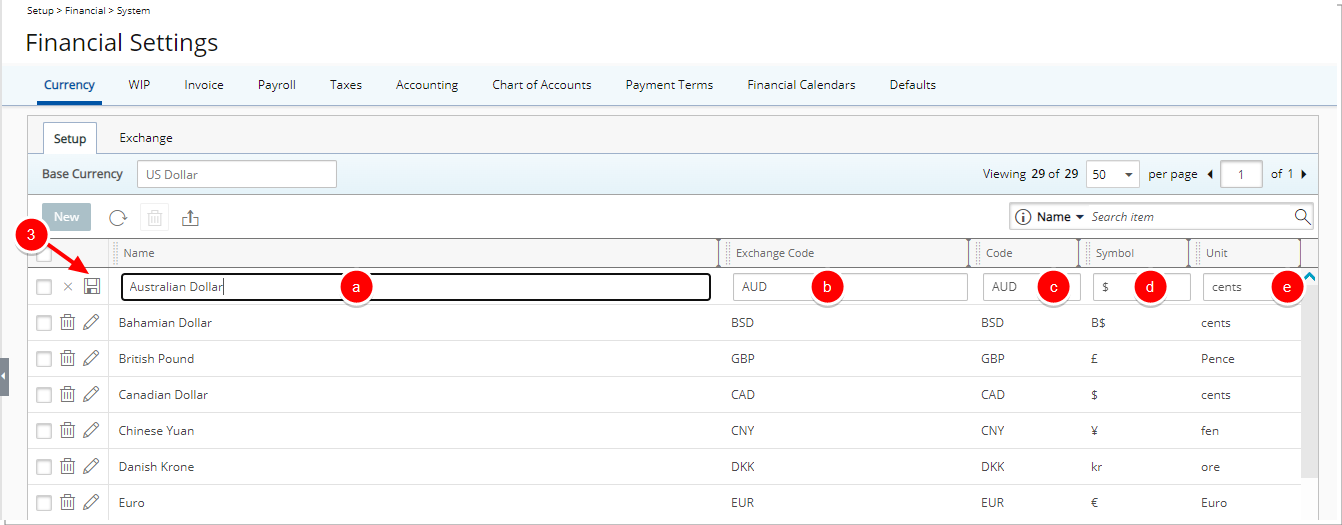Open the Accounting tab
The height and width of the screenshot is (525, 1342).
point(427,85)
